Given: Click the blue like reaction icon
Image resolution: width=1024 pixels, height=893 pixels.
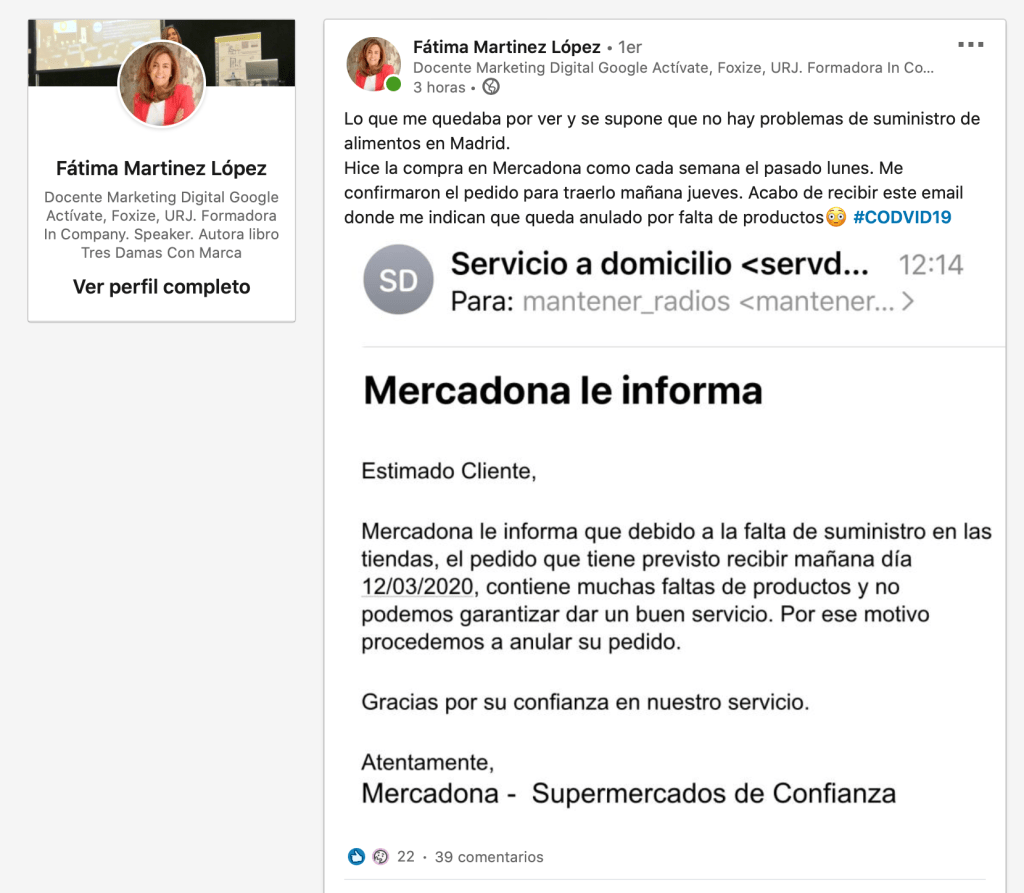Looking at the screenshot, I should coord(356,856).
